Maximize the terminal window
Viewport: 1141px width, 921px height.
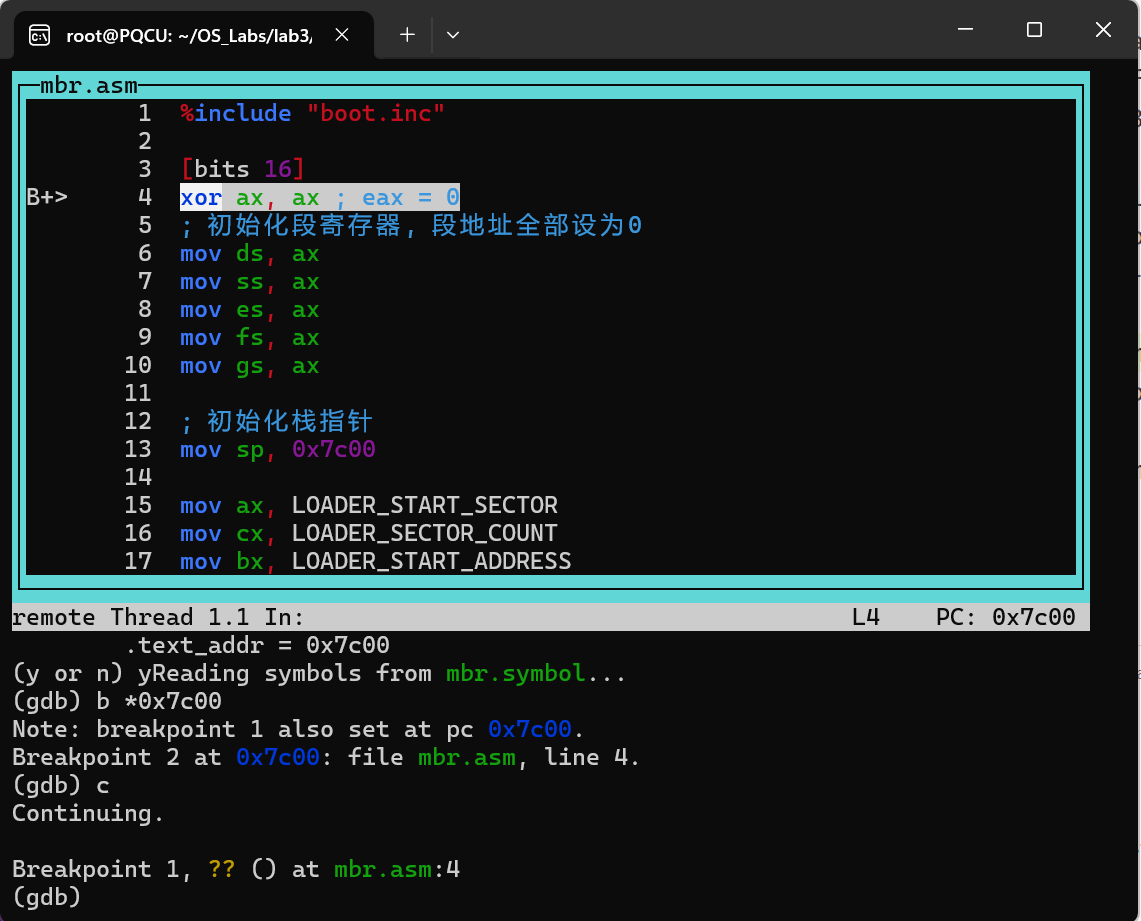(1034, 30)
